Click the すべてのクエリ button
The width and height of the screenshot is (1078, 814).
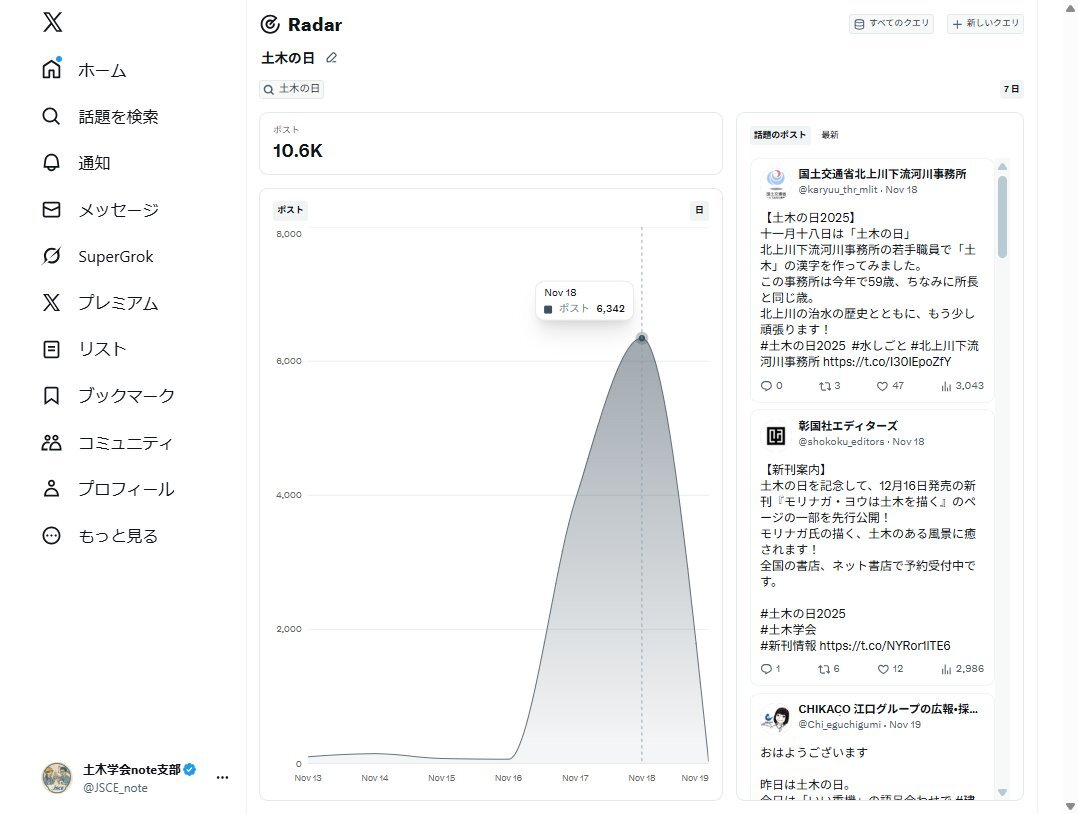pyautogui.click(x=891, y=24)
